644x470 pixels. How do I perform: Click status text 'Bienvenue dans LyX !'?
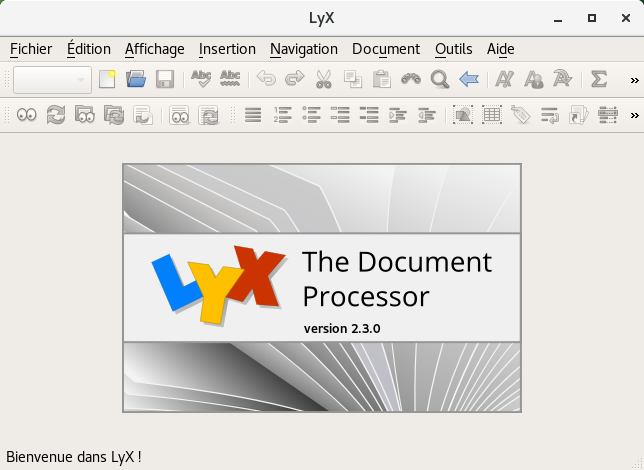click(74, 457)
